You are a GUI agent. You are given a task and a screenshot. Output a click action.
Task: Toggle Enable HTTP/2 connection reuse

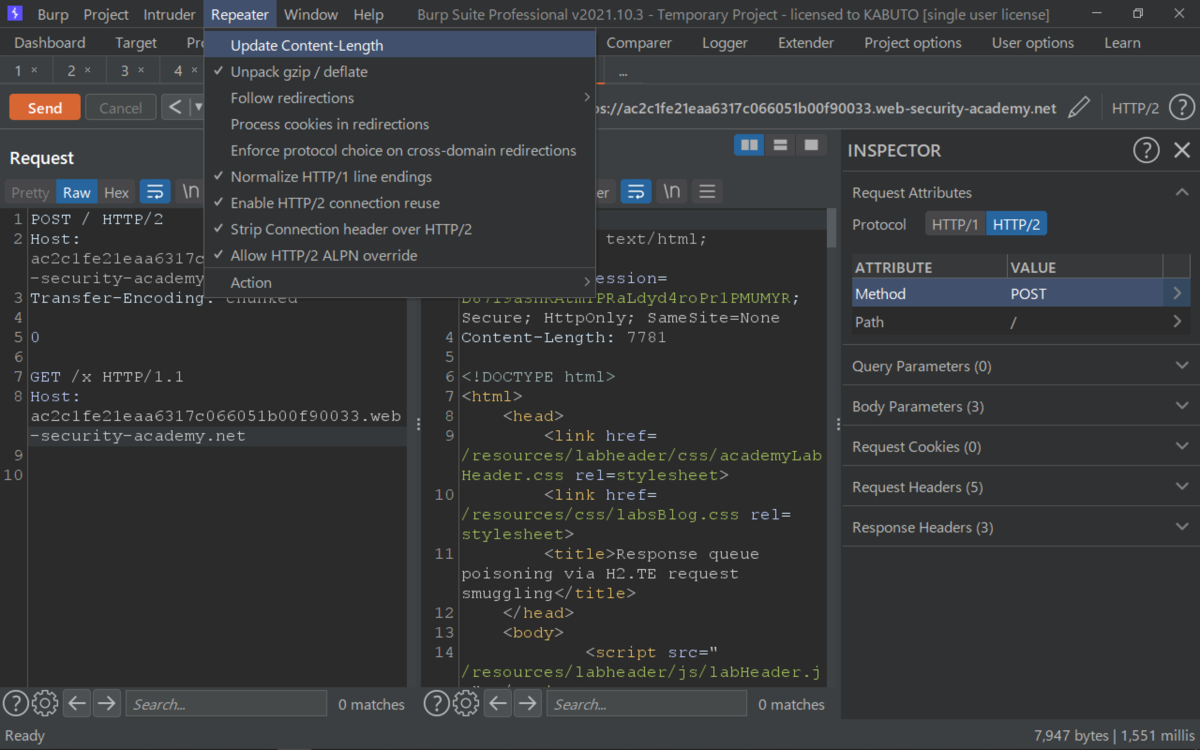point(399,203)
